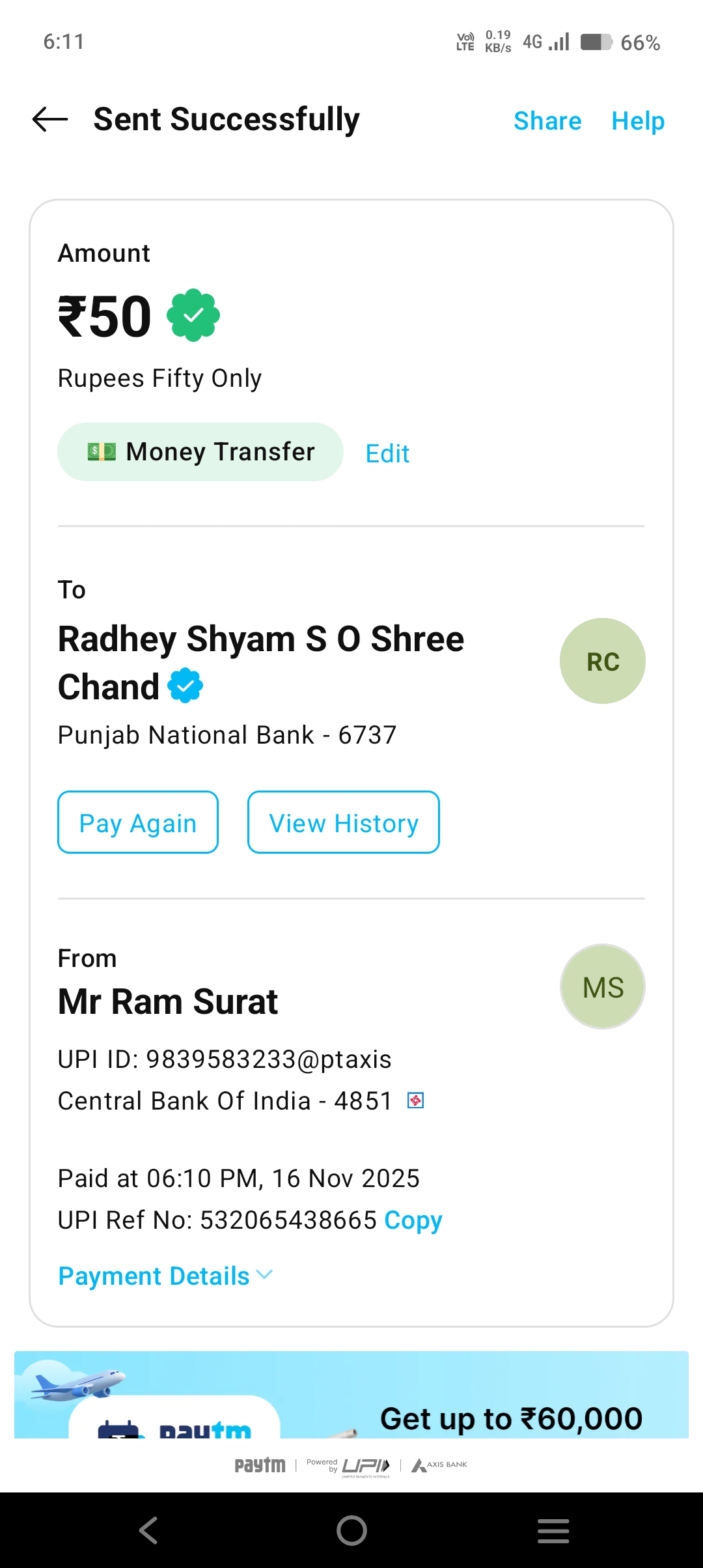The image size is (703, 1568).
Task: Expand the Payment Details section
Action: [x=165, y=1276]
